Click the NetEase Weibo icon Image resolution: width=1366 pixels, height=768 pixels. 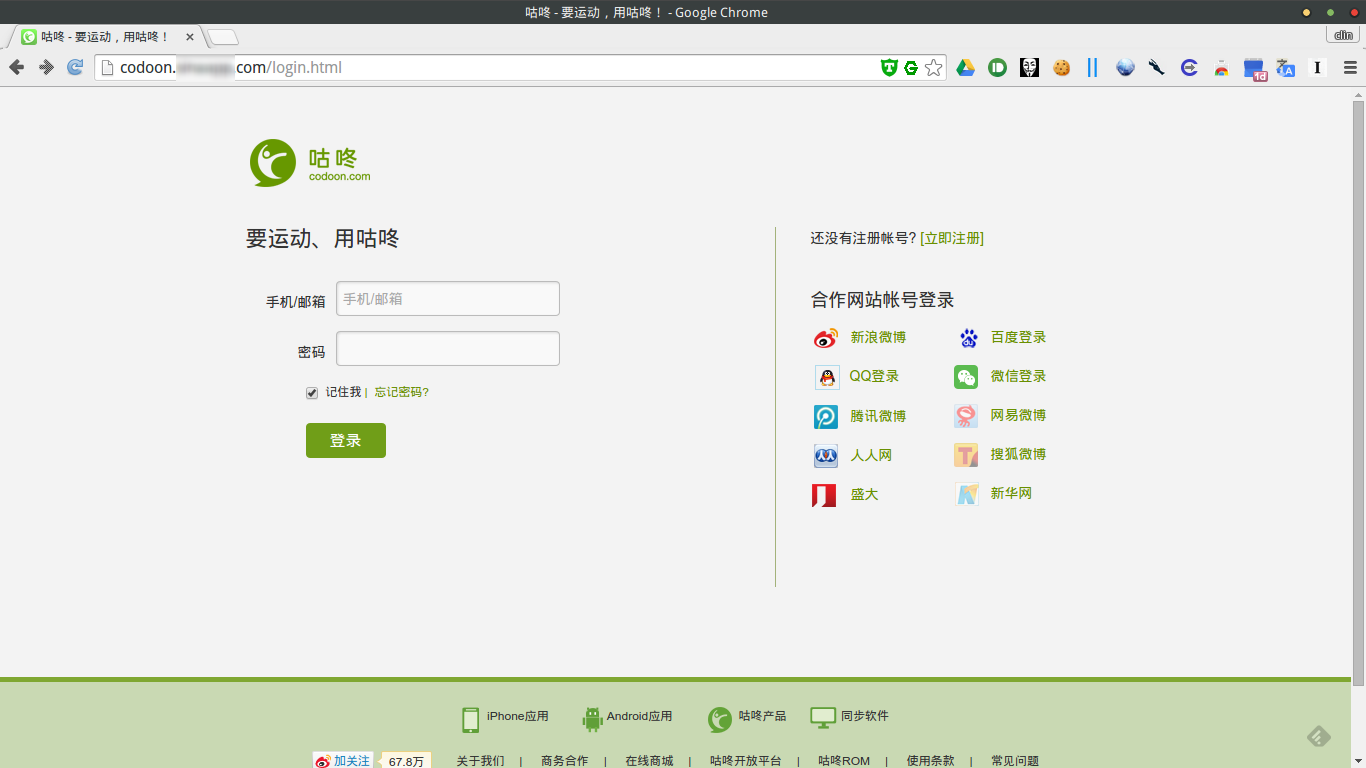coord(966,416)
